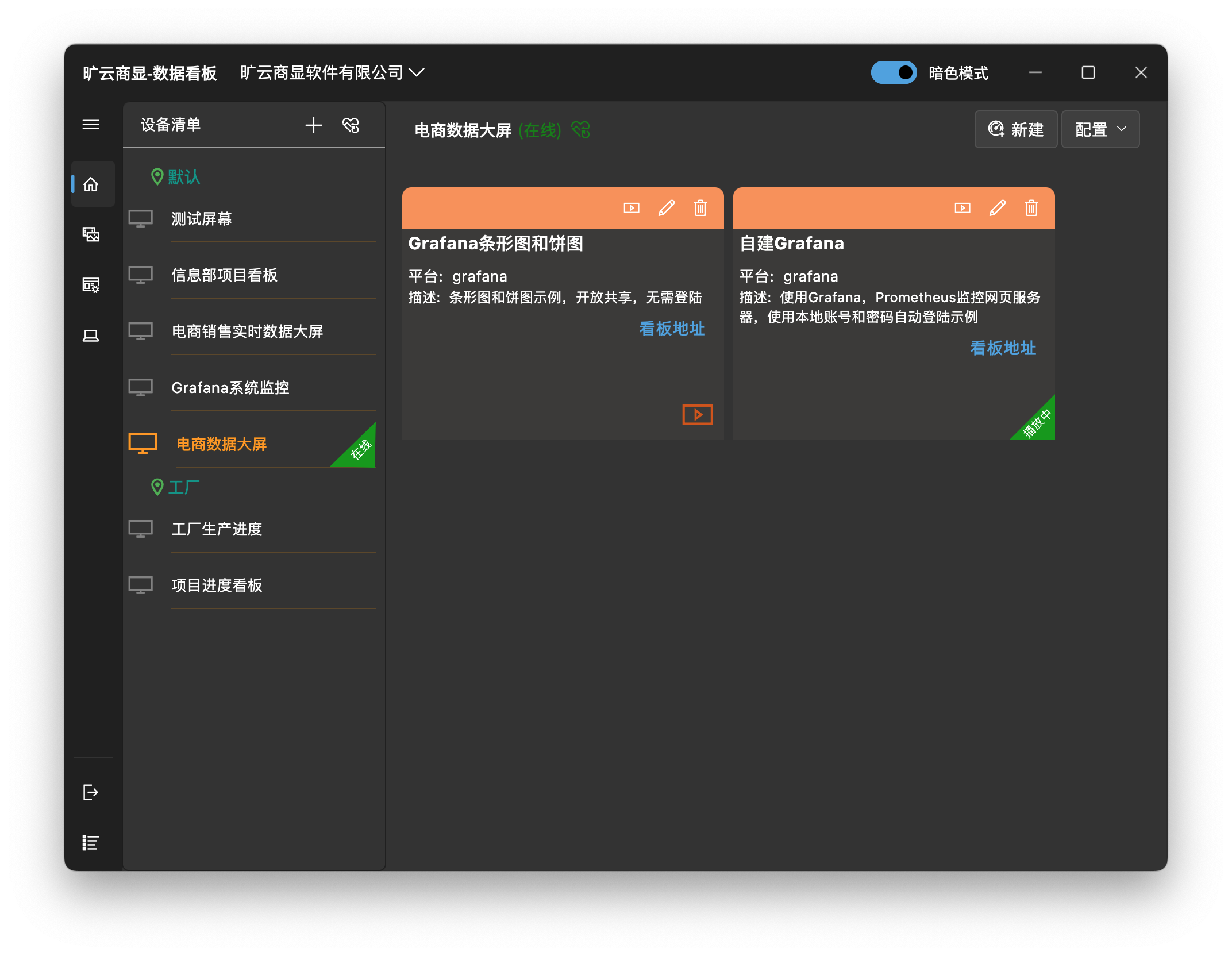Click the green 播放中 corner badge
Viewport: 1232px width, 956px height.
(1038, 423)
